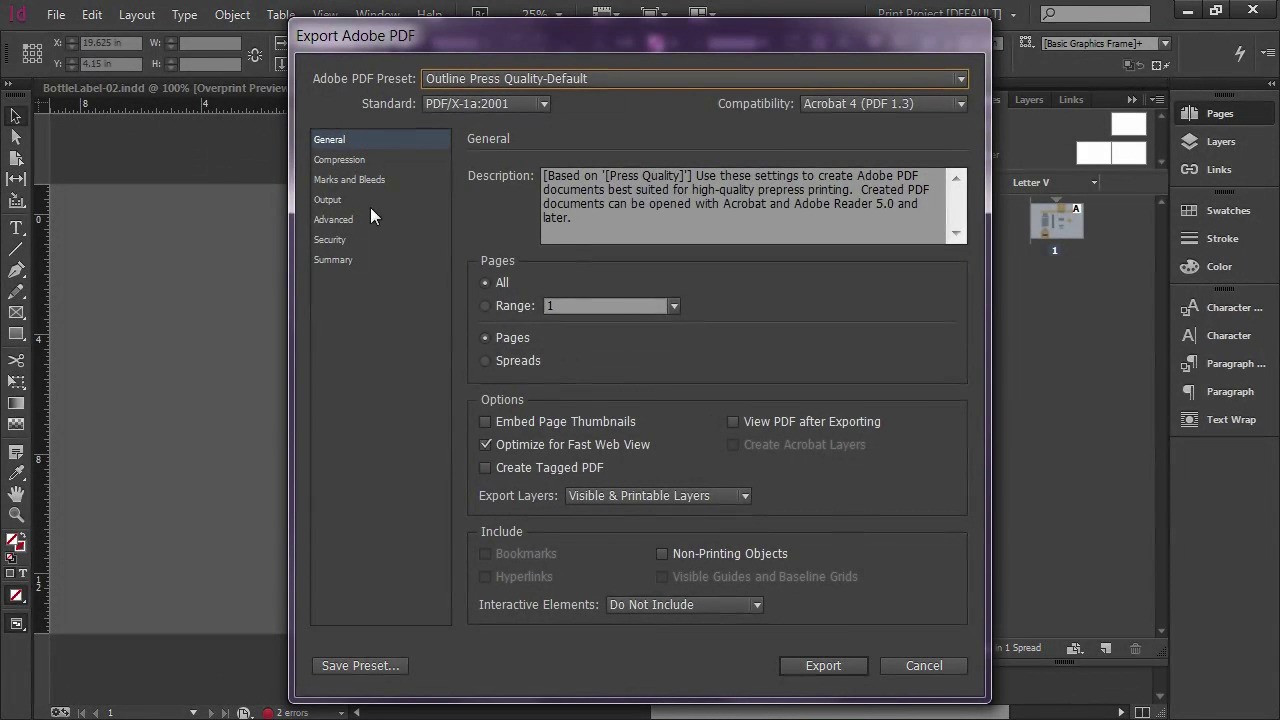Select the All pages radio button
The height and width of the screenshot is (720, 1280).
click(486, 283)
